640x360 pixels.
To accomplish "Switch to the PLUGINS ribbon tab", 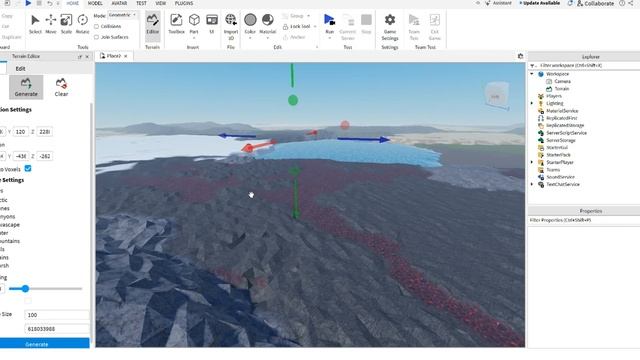I will (x=184, y=3).
